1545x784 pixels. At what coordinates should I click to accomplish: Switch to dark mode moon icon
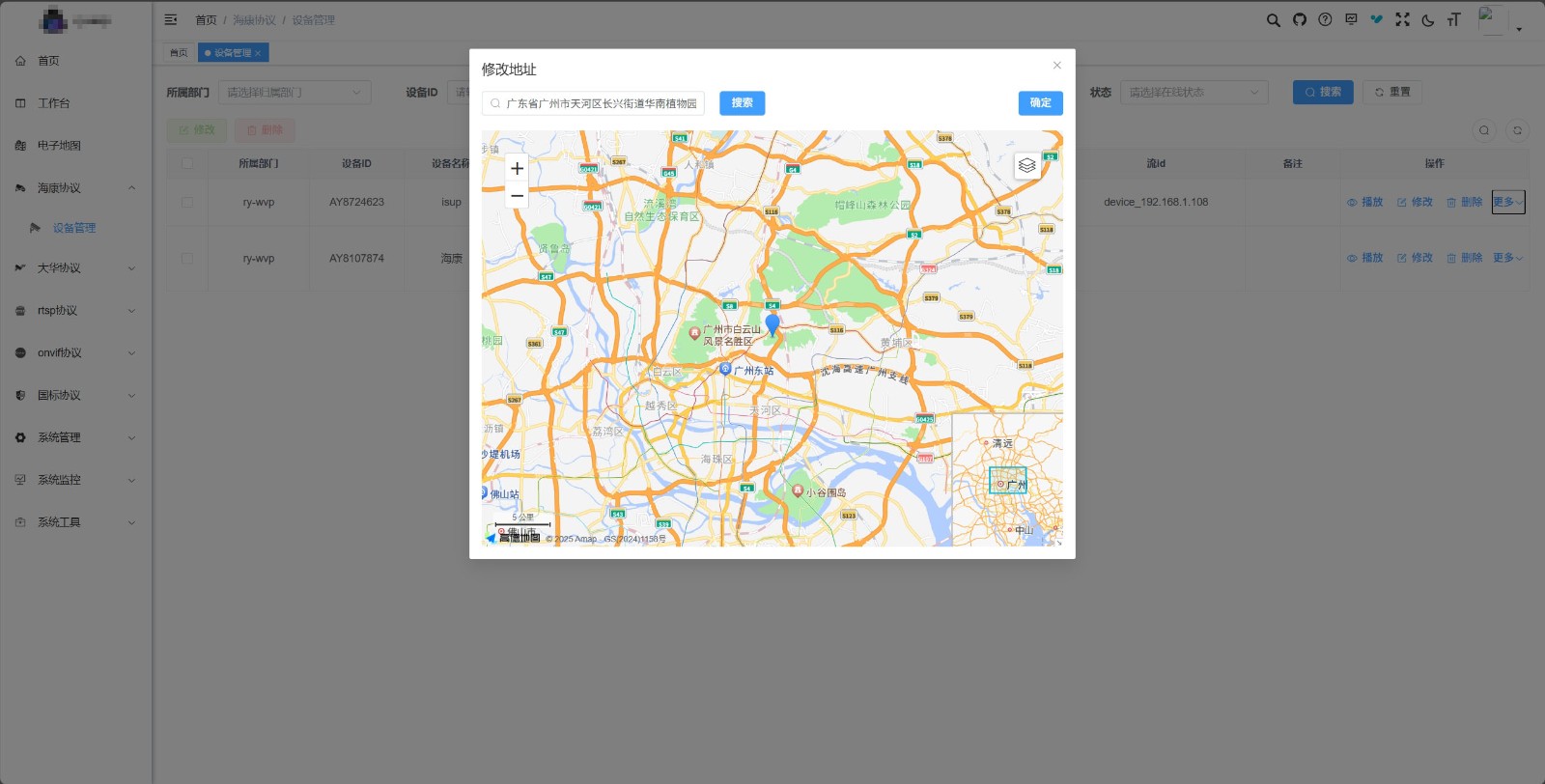[x=1427, y=19]
